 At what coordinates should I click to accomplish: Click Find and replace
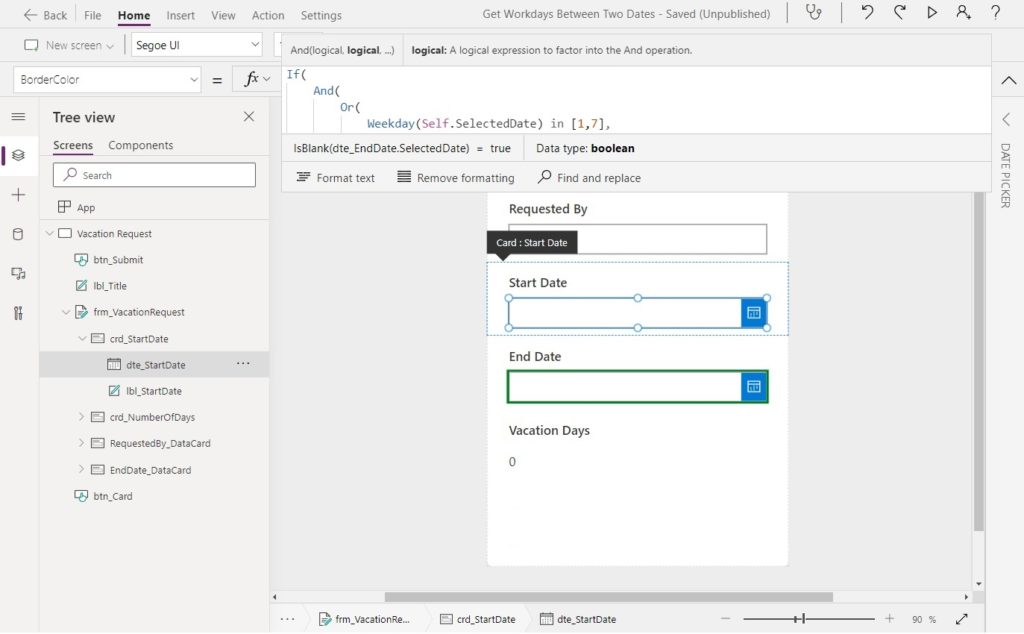pyautogui.click(x=589, y=177)
